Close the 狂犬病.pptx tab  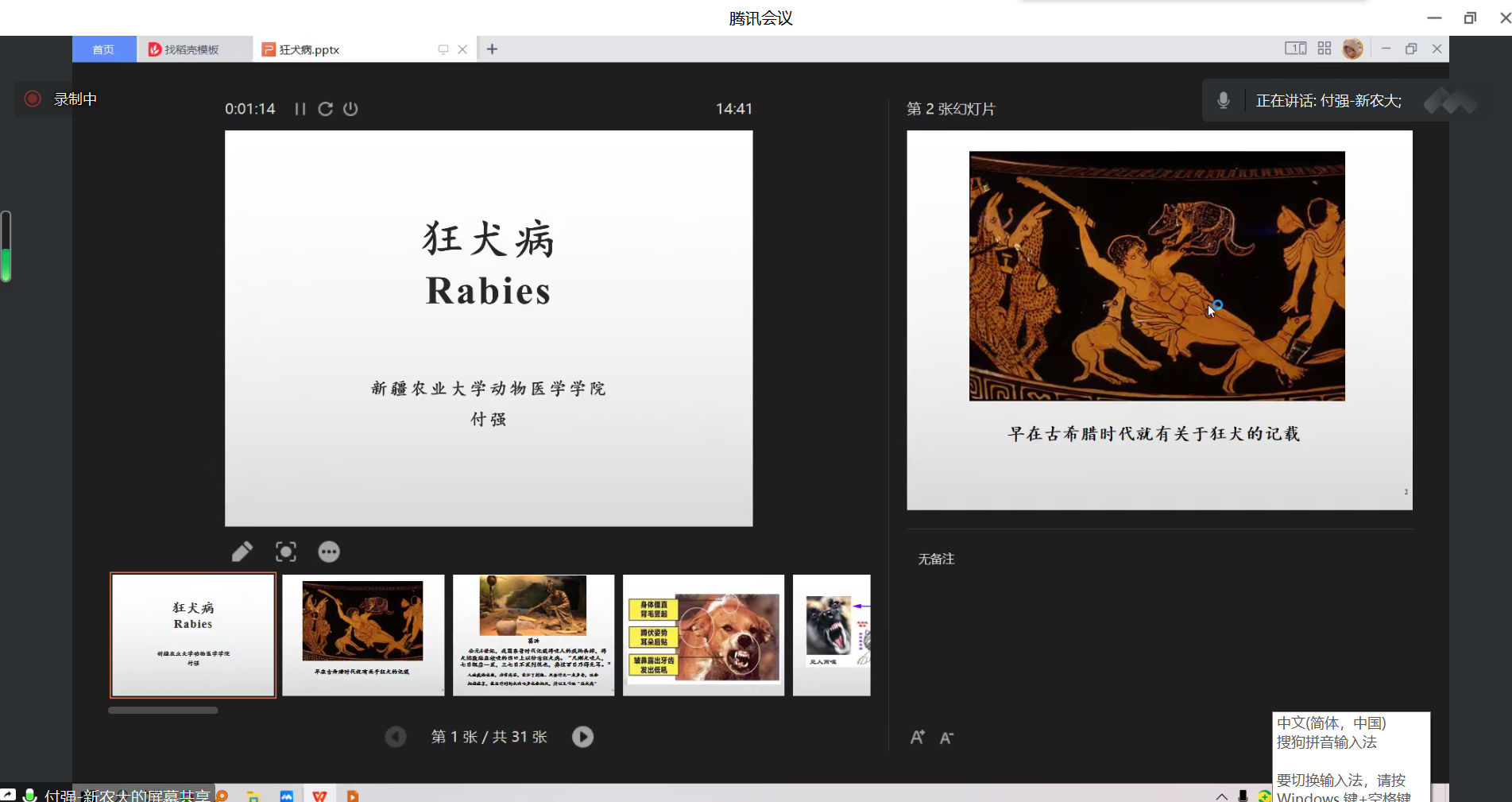pos(462,49)
